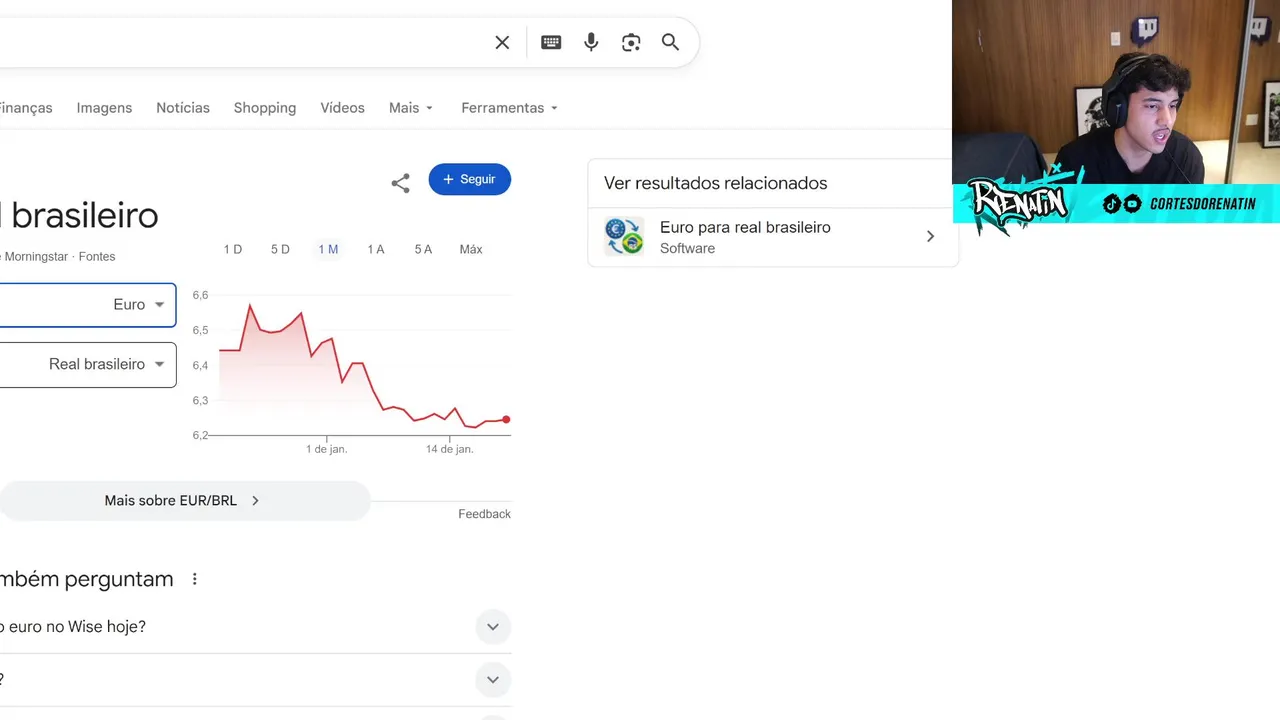This screenshot has height=720, width=1280.
Task: Open the Imagens search tab
Action: (104, 108)
